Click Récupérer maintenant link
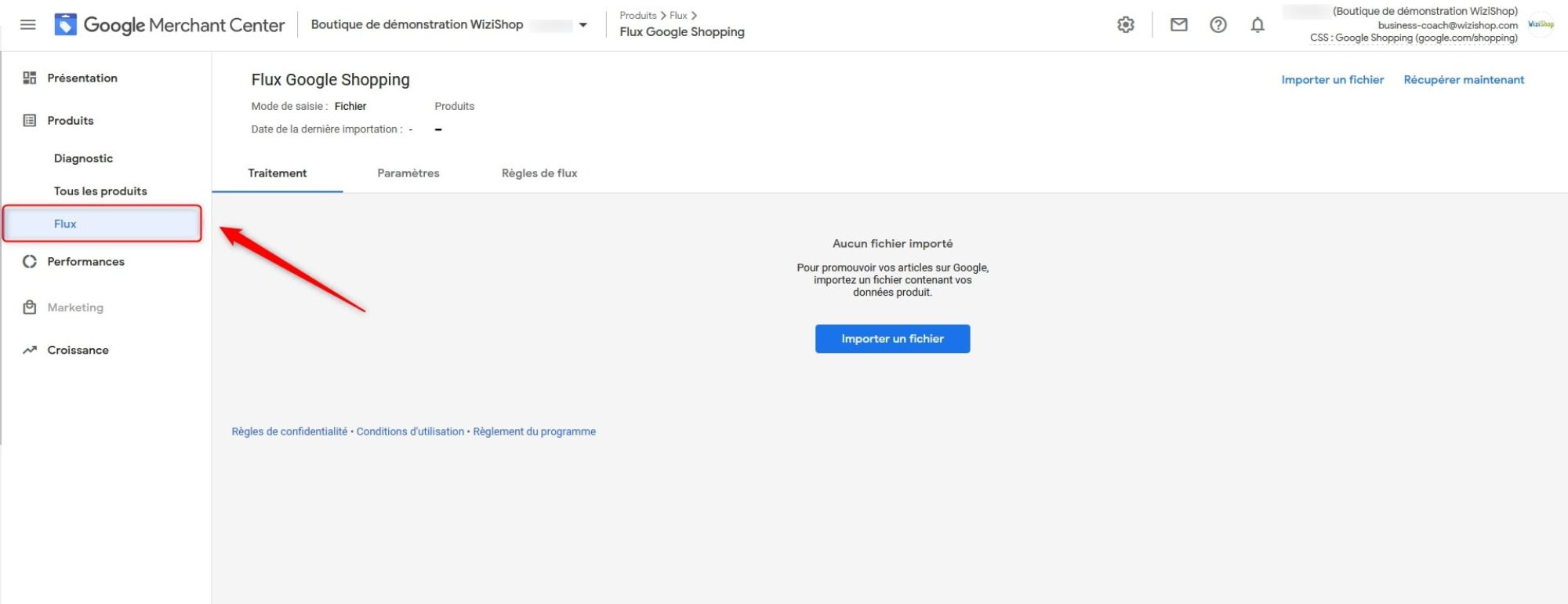 pyautogui.click(x=1464, y=80)
